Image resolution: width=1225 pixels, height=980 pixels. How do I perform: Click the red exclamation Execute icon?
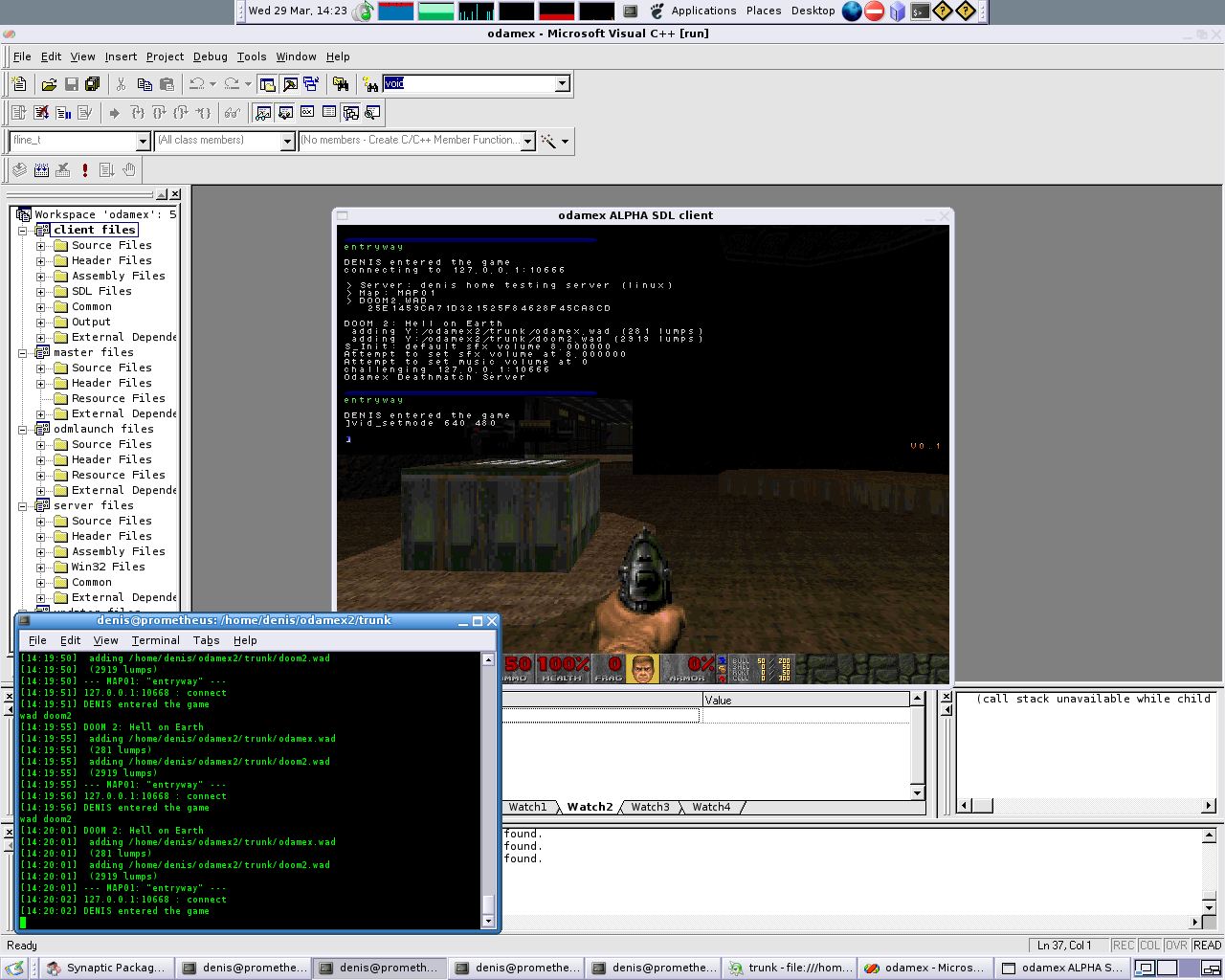pyautogui.click(x=85, y=170)
